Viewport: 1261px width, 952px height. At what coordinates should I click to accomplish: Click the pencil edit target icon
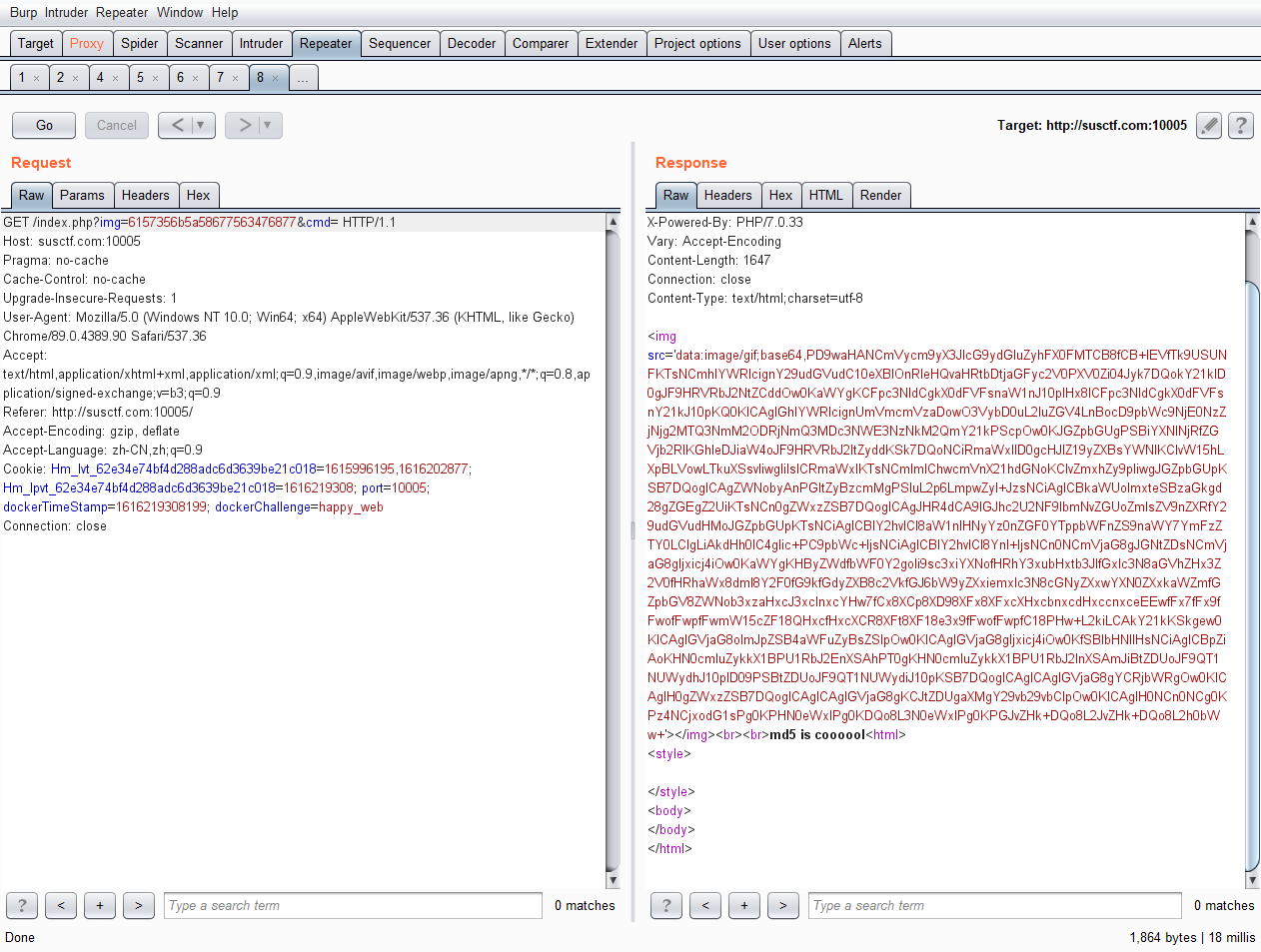[x=1209, y=126]
